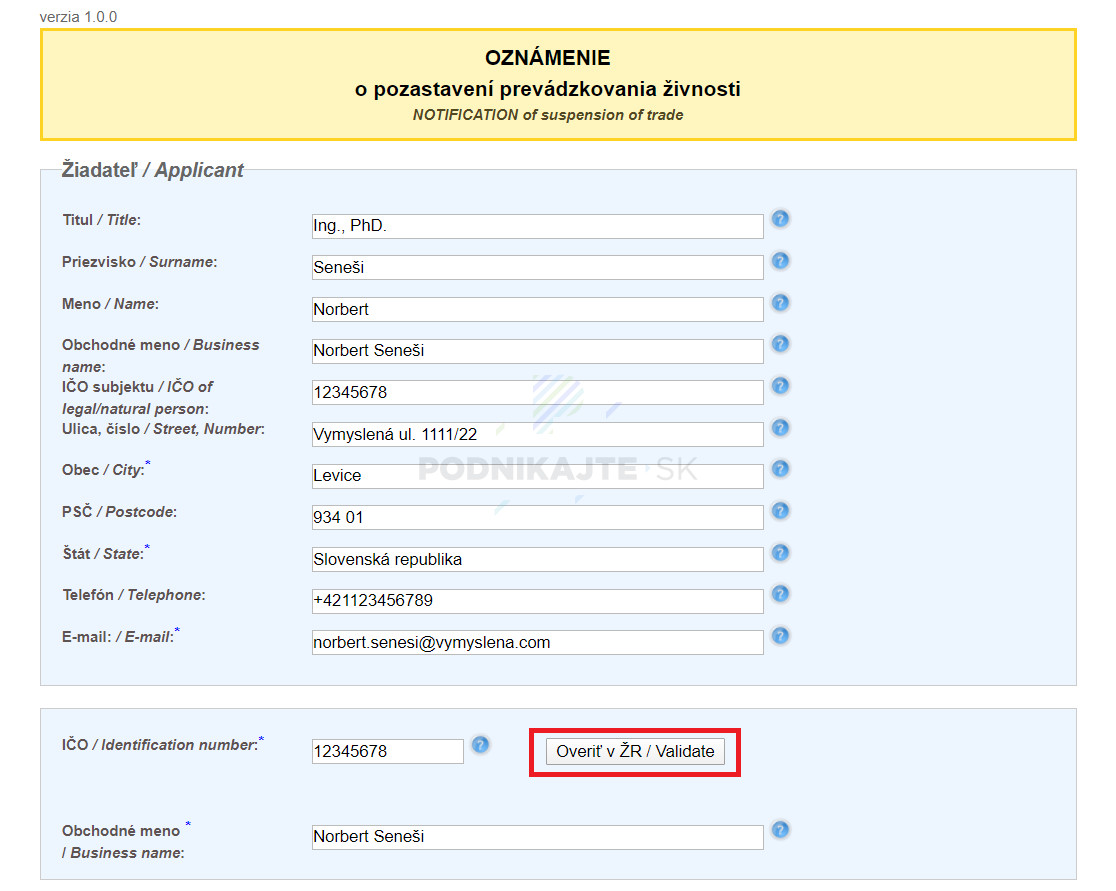Open help beside IČO Identification number field
Viewport: 1116px width, 891px height.
click(481, 745)
